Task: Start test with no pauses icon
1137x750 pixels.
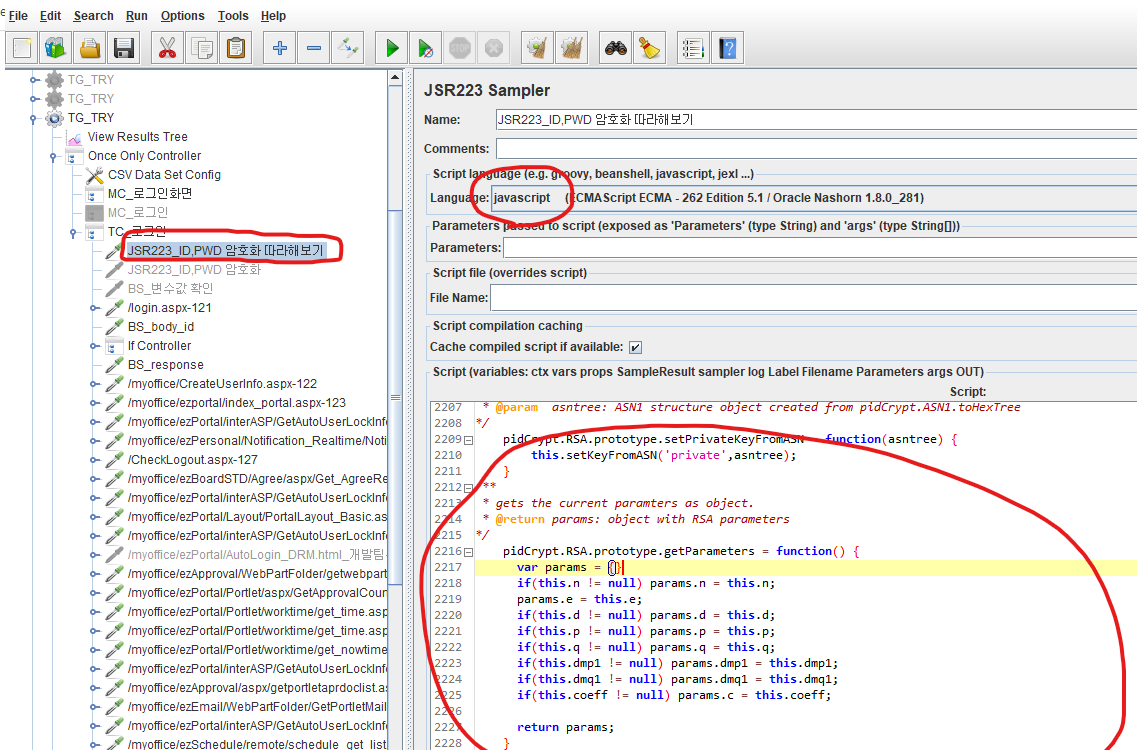Action: (426, 49)
